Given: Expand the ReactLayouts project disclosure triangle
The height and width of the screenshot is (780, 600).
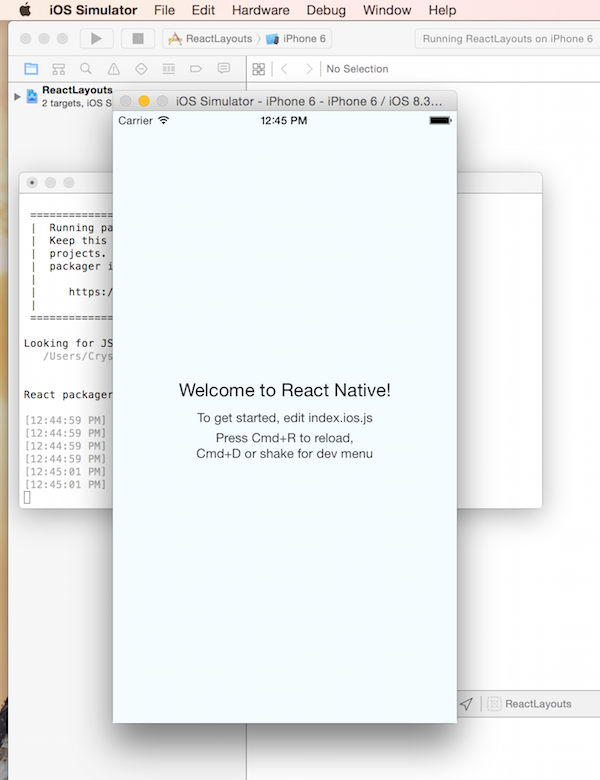Looking at the screenshot, I should 17,97.
